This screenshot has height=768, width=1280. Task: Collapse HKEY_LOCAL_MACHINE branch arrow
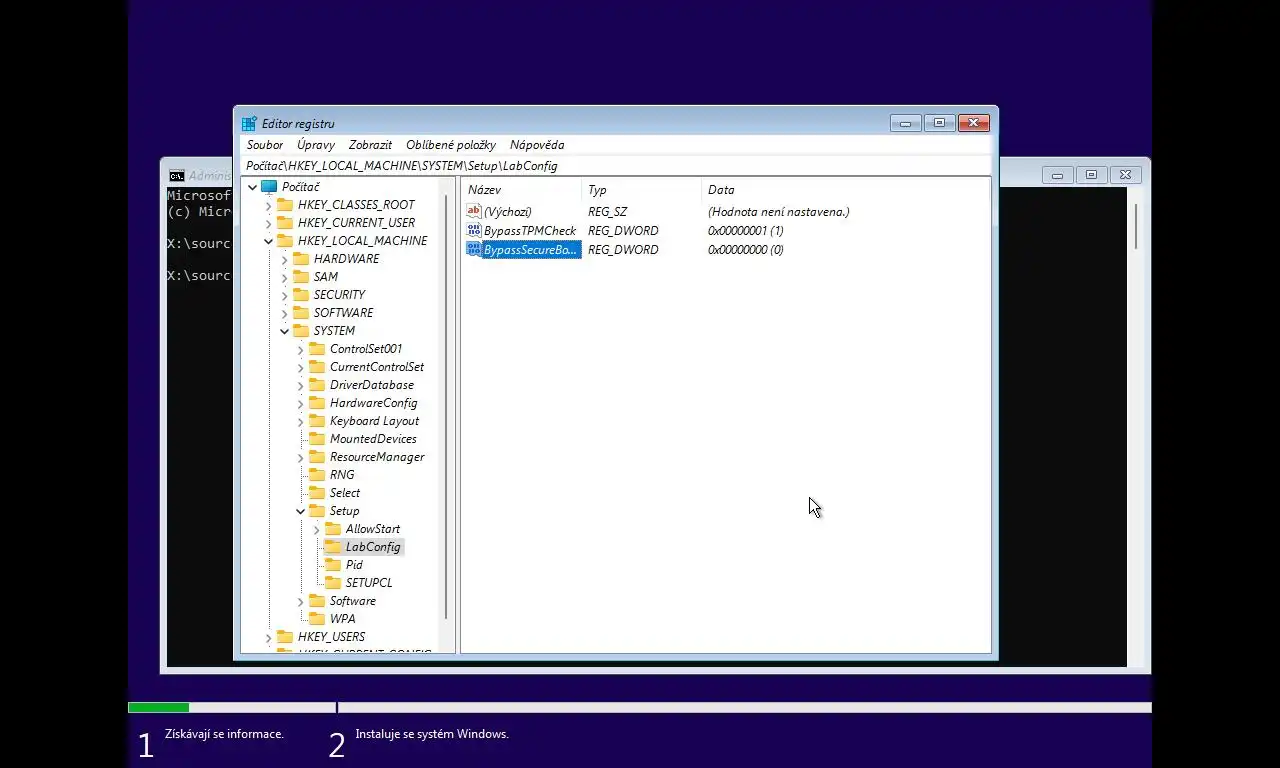click(269, 241)
